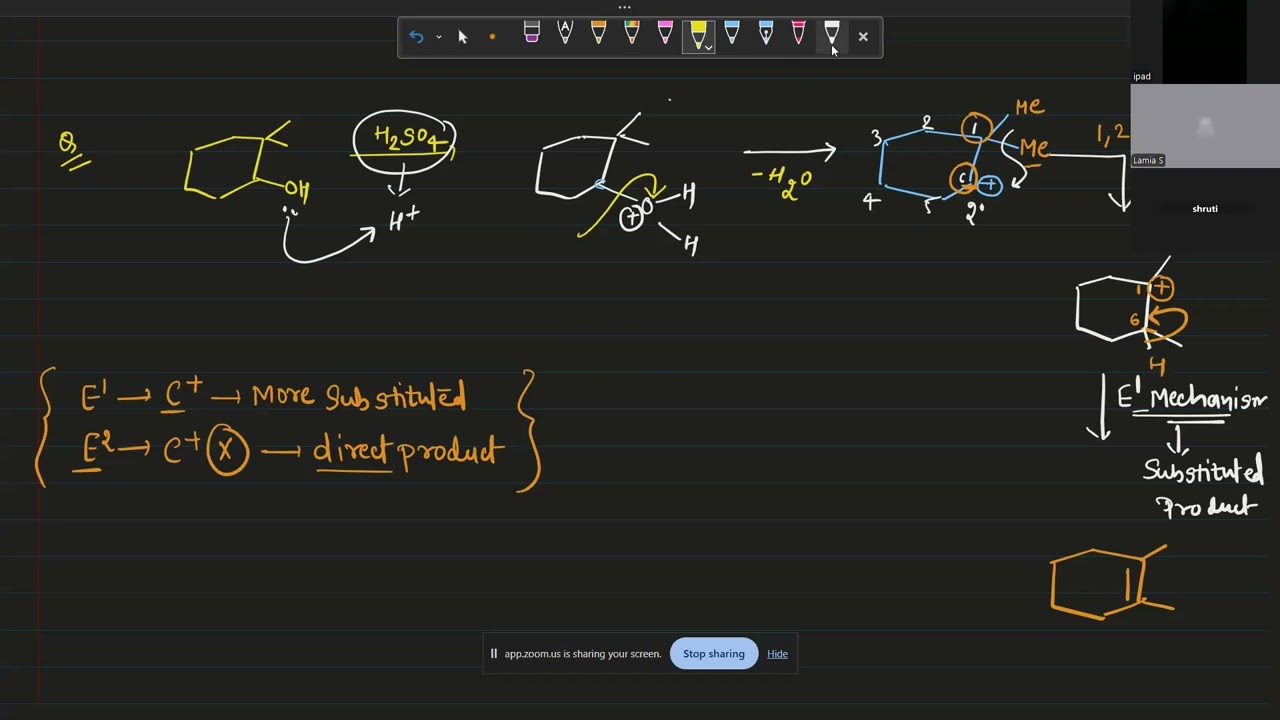Select the pointer selection tool
1280x720 pixels.
(x=462, y=37)
